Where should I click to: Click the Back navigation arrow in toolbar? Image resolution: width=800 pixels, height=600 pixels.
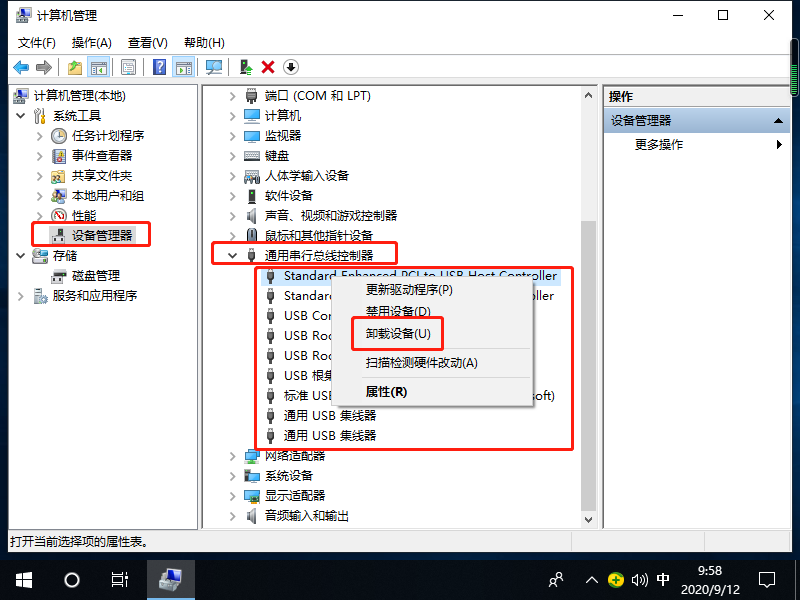(x=22, y=66)
